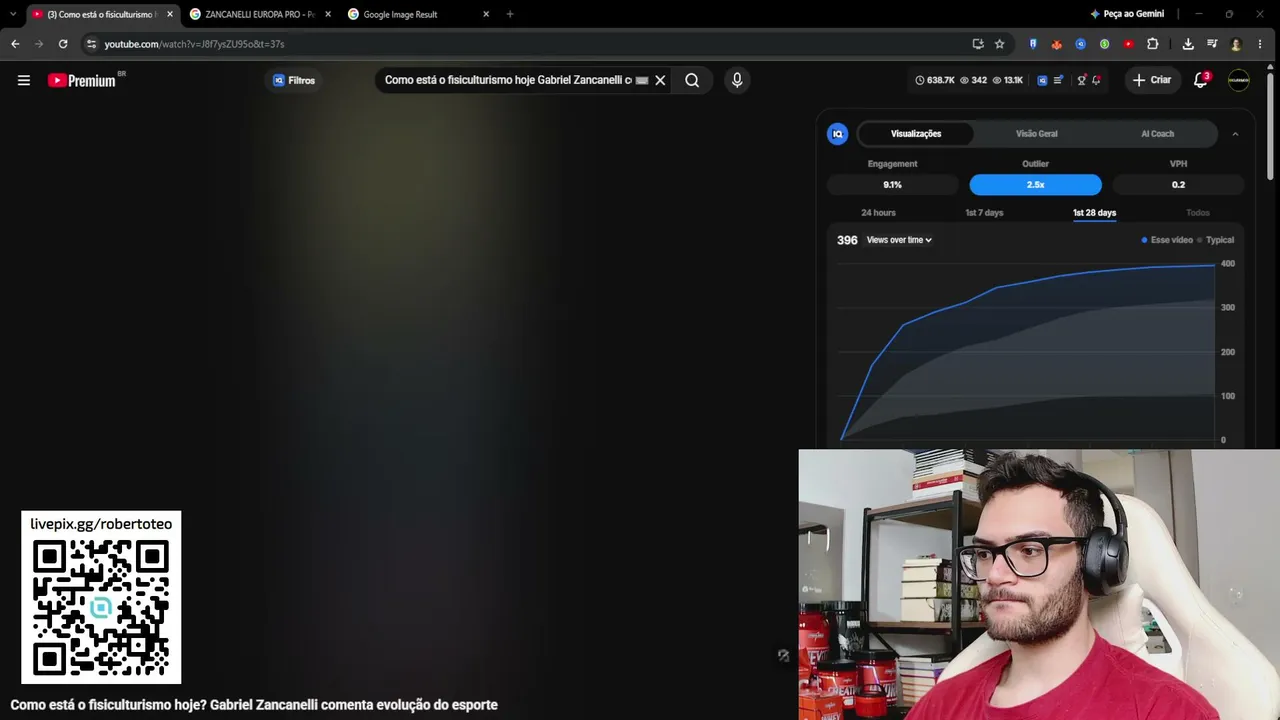Open the YouTube guide hamburger menu
The height and width of the screenshot is (720, 1280).
(x=24, y=80)
